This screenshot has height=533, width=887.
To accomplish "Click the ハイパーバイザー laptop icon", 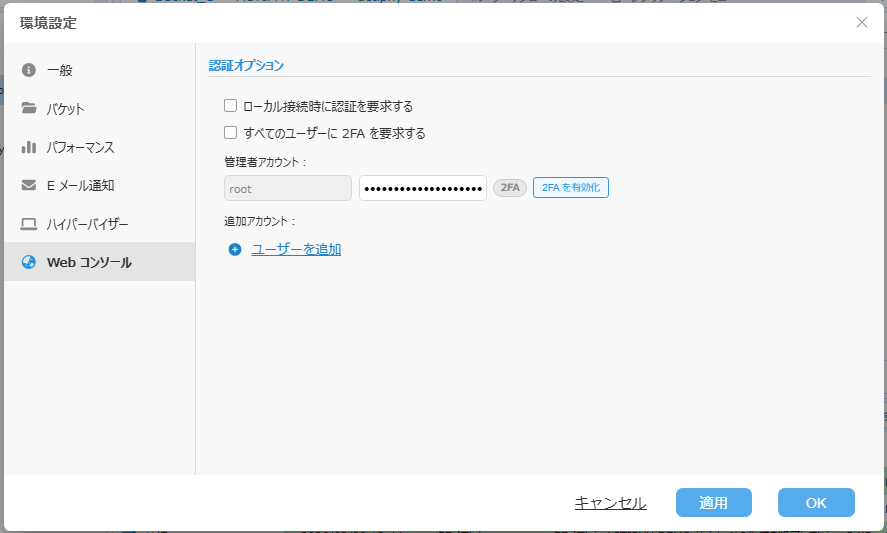I will (x=29, y=224).
